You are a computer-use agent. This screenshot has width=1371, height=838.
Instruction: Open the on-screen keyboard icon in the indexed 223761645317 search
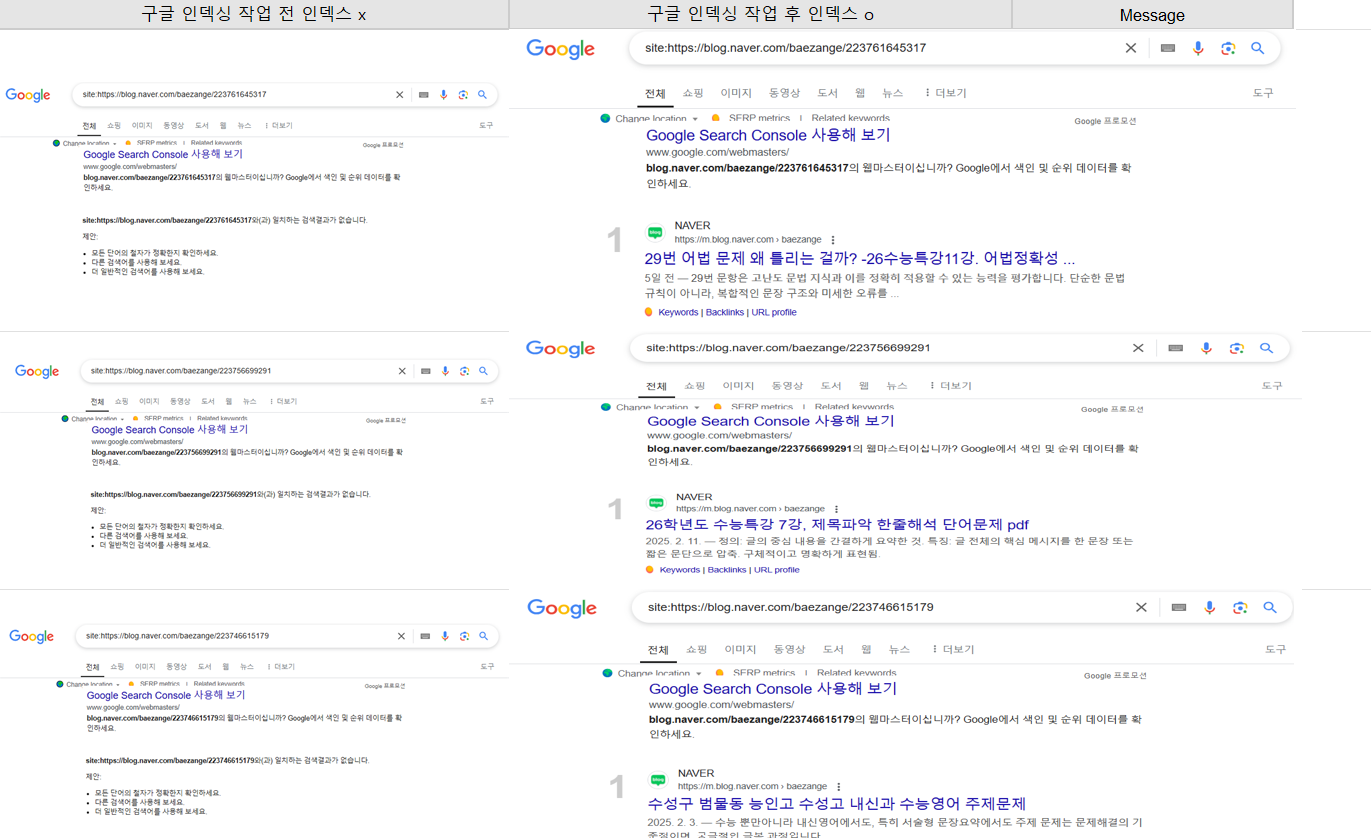1168,48
